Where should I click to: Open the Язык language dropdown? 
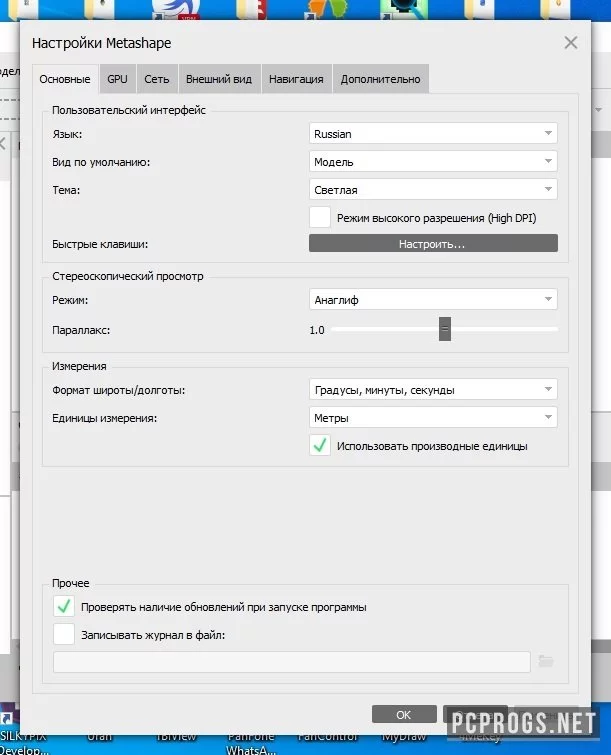click(433, 133)
